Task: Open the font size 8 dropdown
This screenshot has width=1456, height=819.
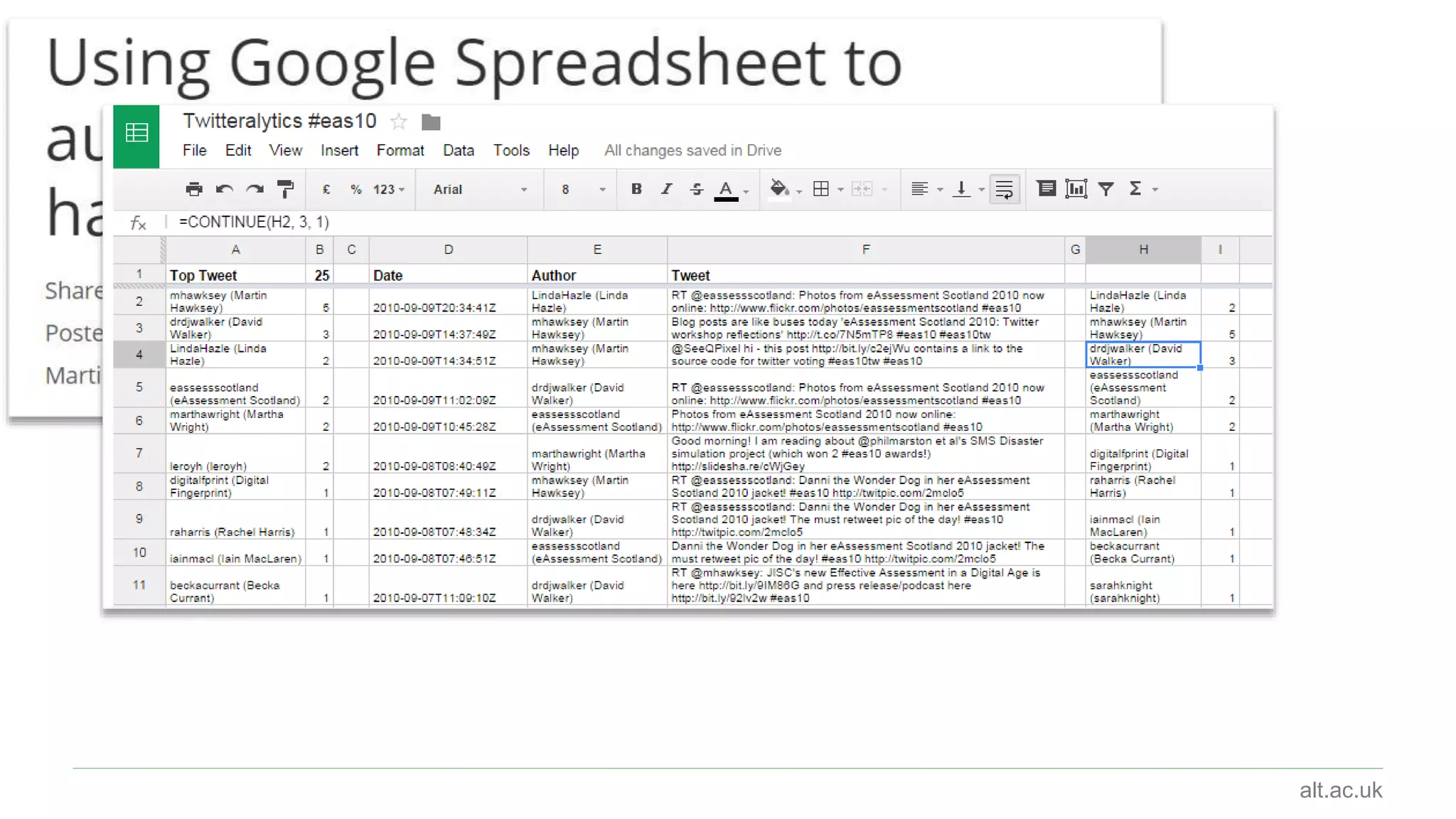Action: pyautogui.click(x=583, y=189)
